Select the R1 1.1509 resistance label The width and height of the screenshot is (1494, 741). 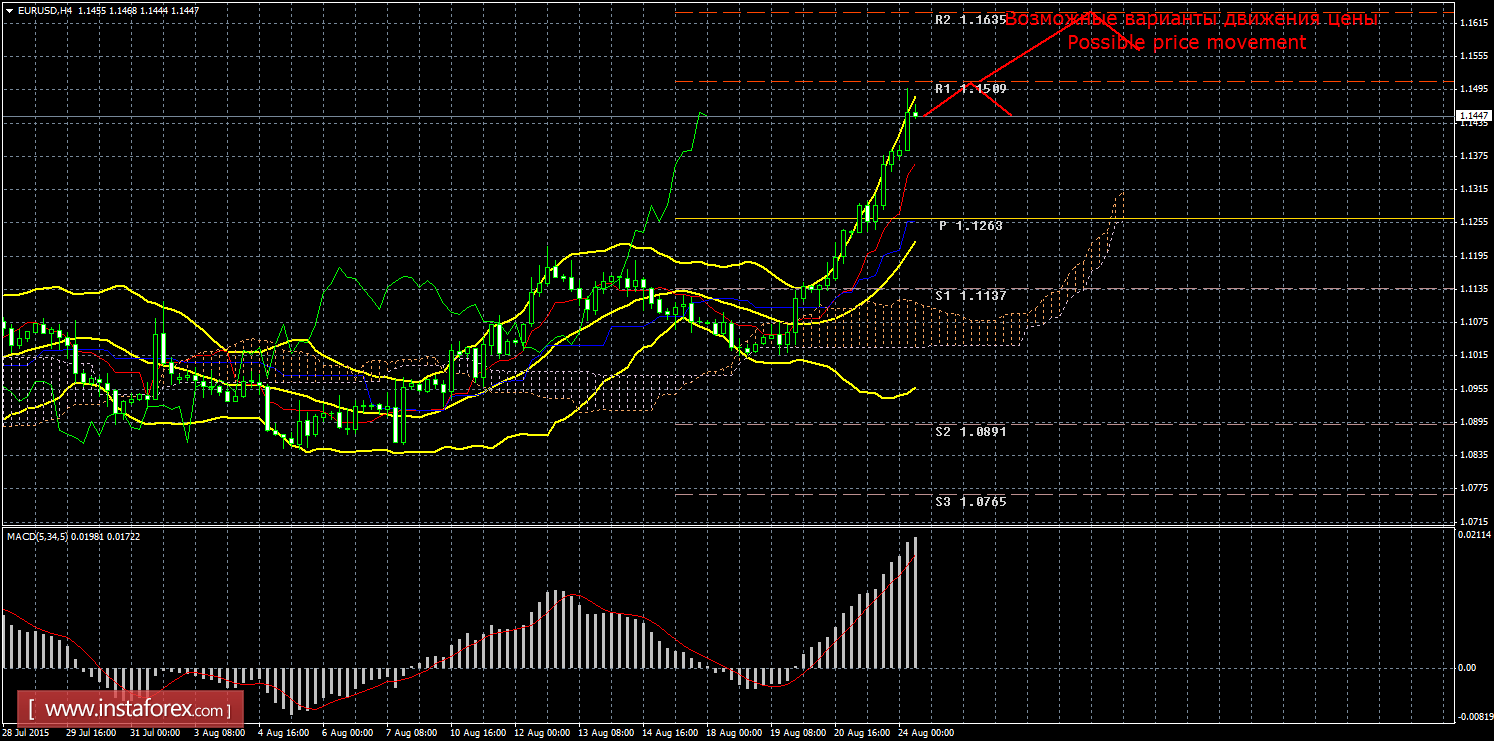(x=970, y=89)
